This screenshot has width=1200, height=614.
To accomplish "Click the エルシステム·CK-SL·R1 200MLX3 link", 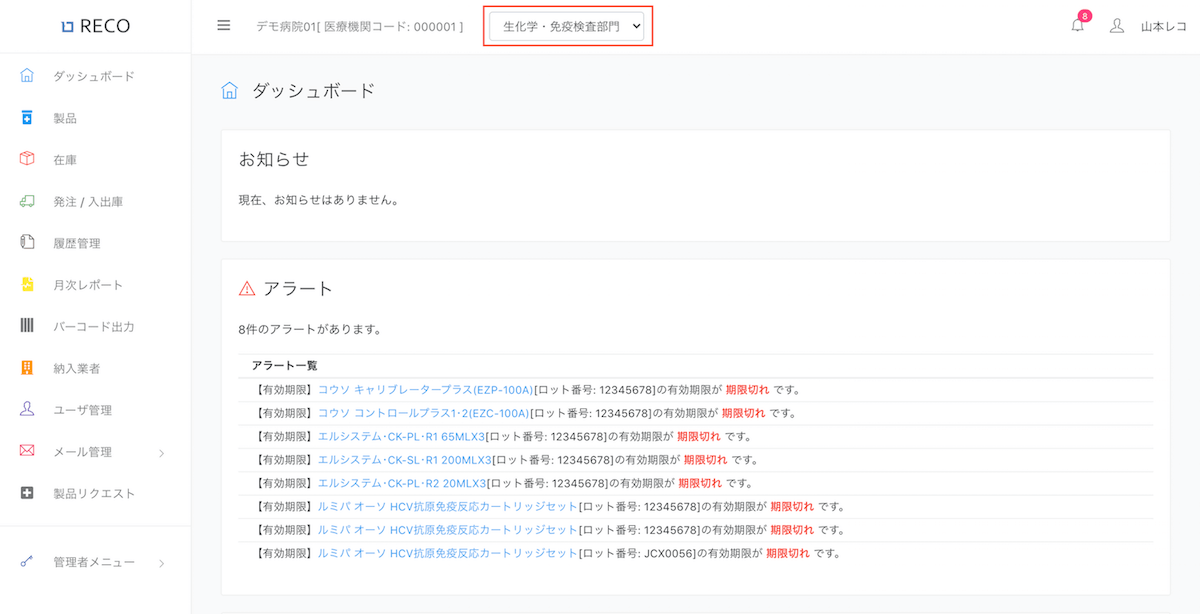I will [404, 460].
